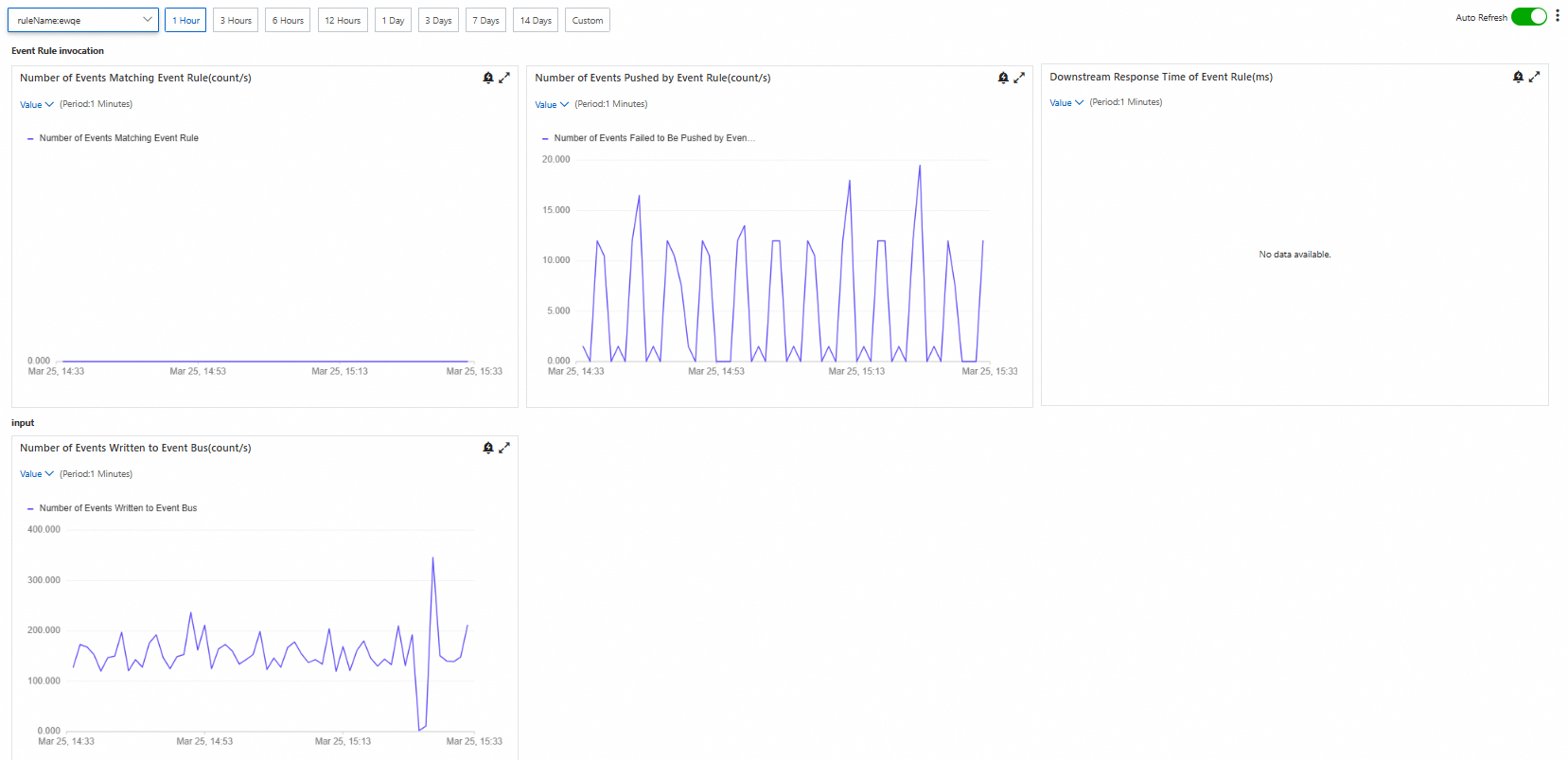Click the Custom time range button
This screenshot has width=1568, height=760.
588,20
